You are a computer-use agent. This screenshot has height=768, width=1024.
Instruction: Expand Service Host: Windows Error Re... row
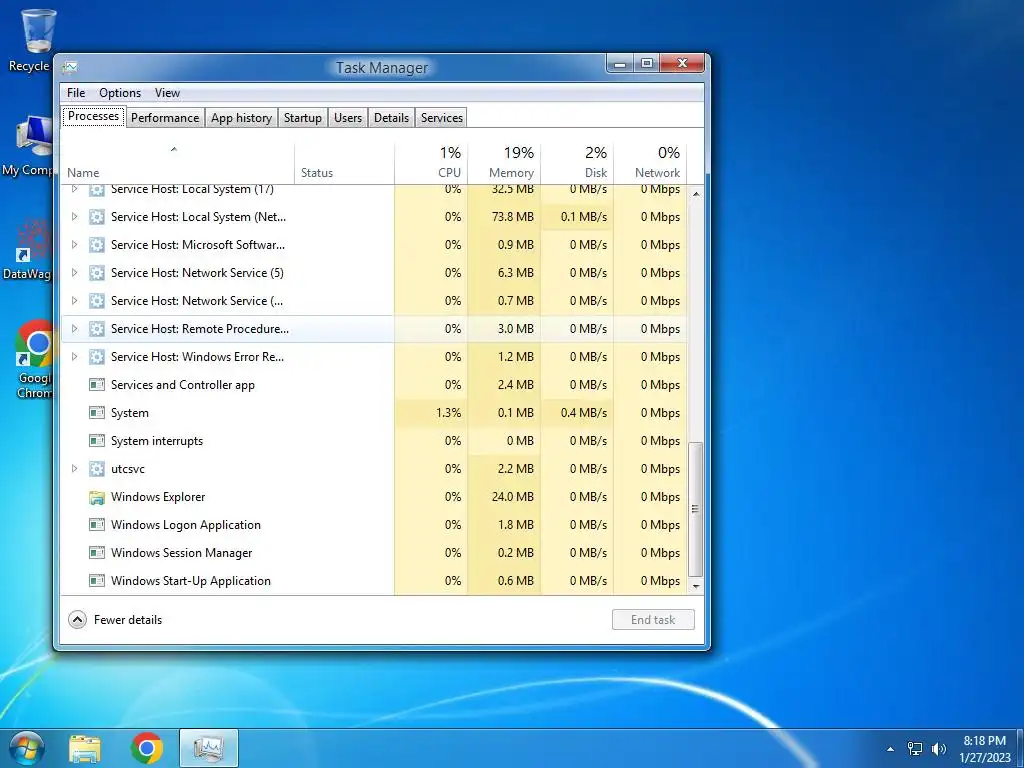[74, 357]
